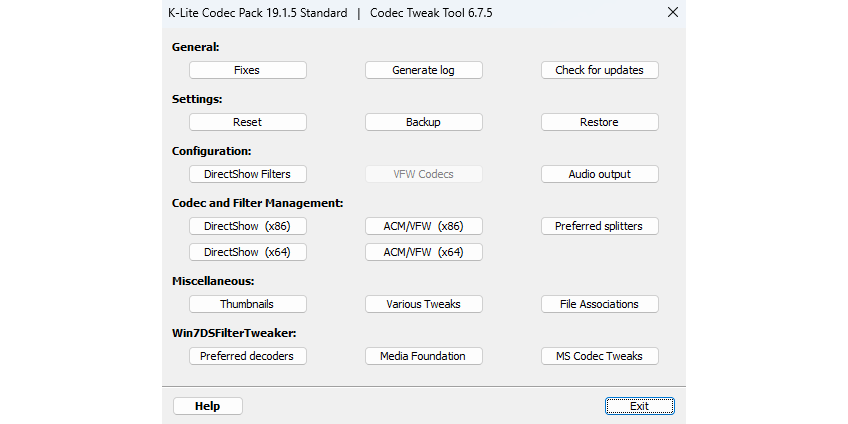This screenshot has width=848, height=424.
Task: Open the Thumbnails settings
Action: (x=247, y=304)
